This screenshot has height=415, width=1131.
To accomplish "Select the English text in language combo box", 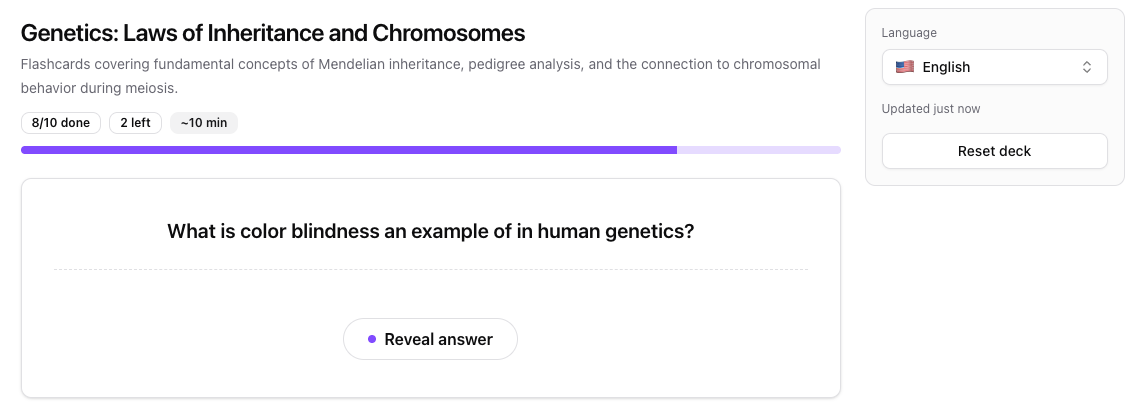I will (x=946, y=67).
